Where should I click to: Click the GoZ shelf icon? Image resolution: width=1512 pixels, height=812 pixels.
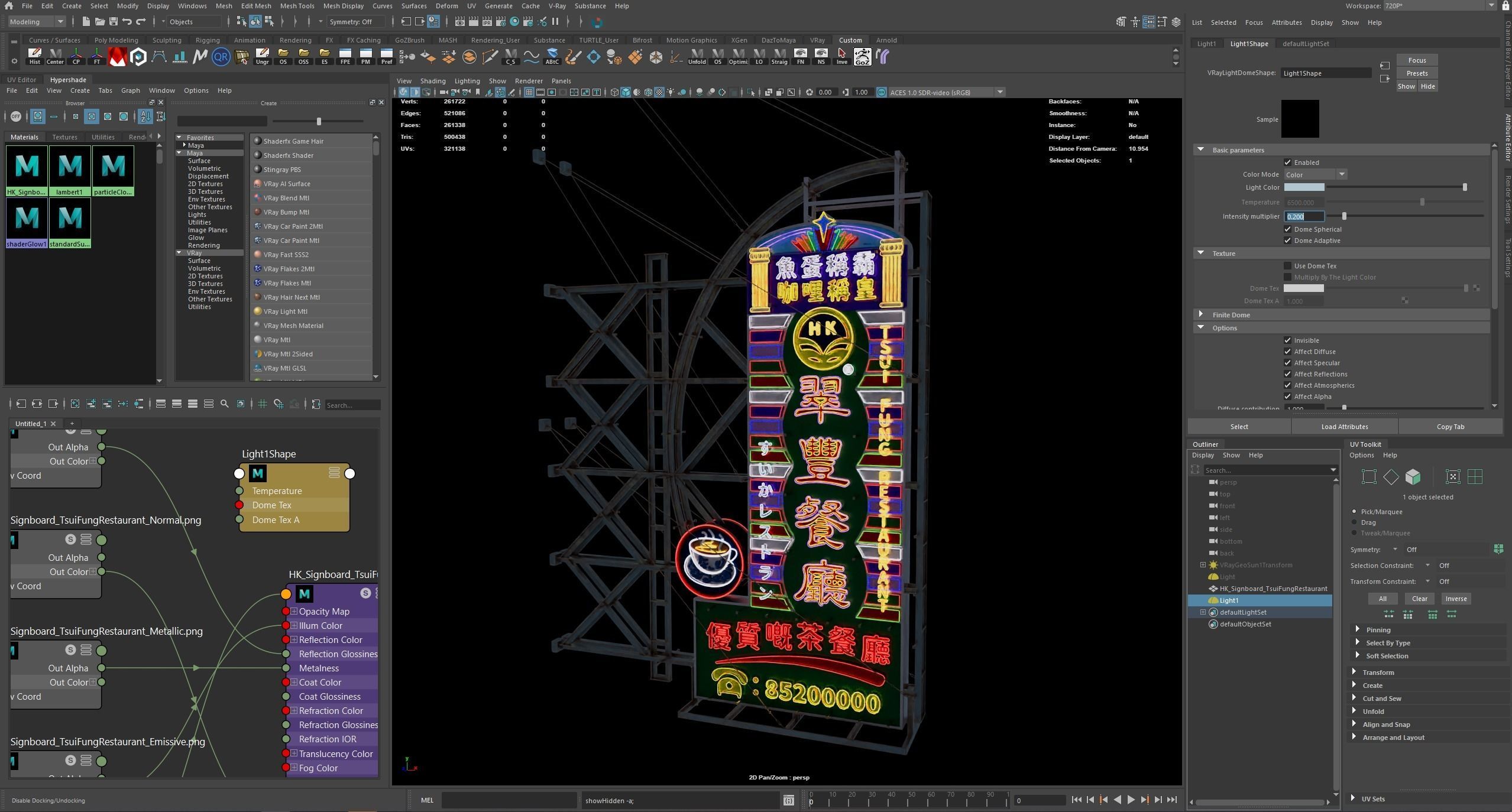pyautogui.click(x=862, y=57)
